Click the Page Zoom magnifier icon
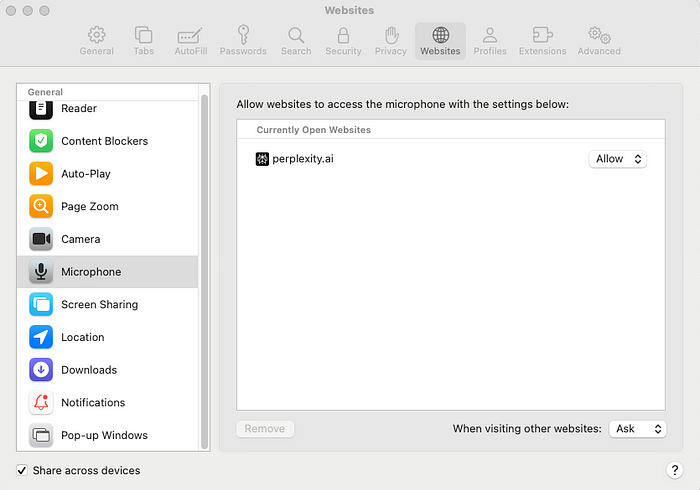 (41, 206)
